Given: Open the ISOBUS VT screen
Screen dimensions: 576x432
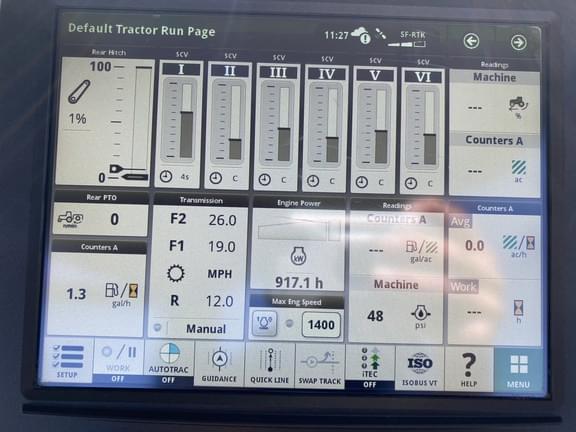Looking at the screenshot, I should point(420,367).
